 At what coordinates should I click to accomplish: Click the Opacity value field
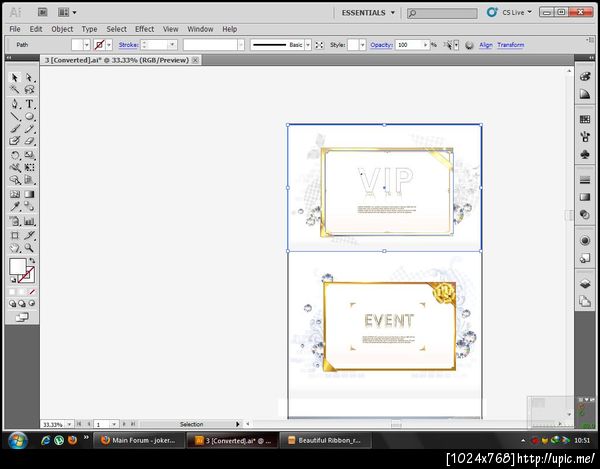pos(409,45)
